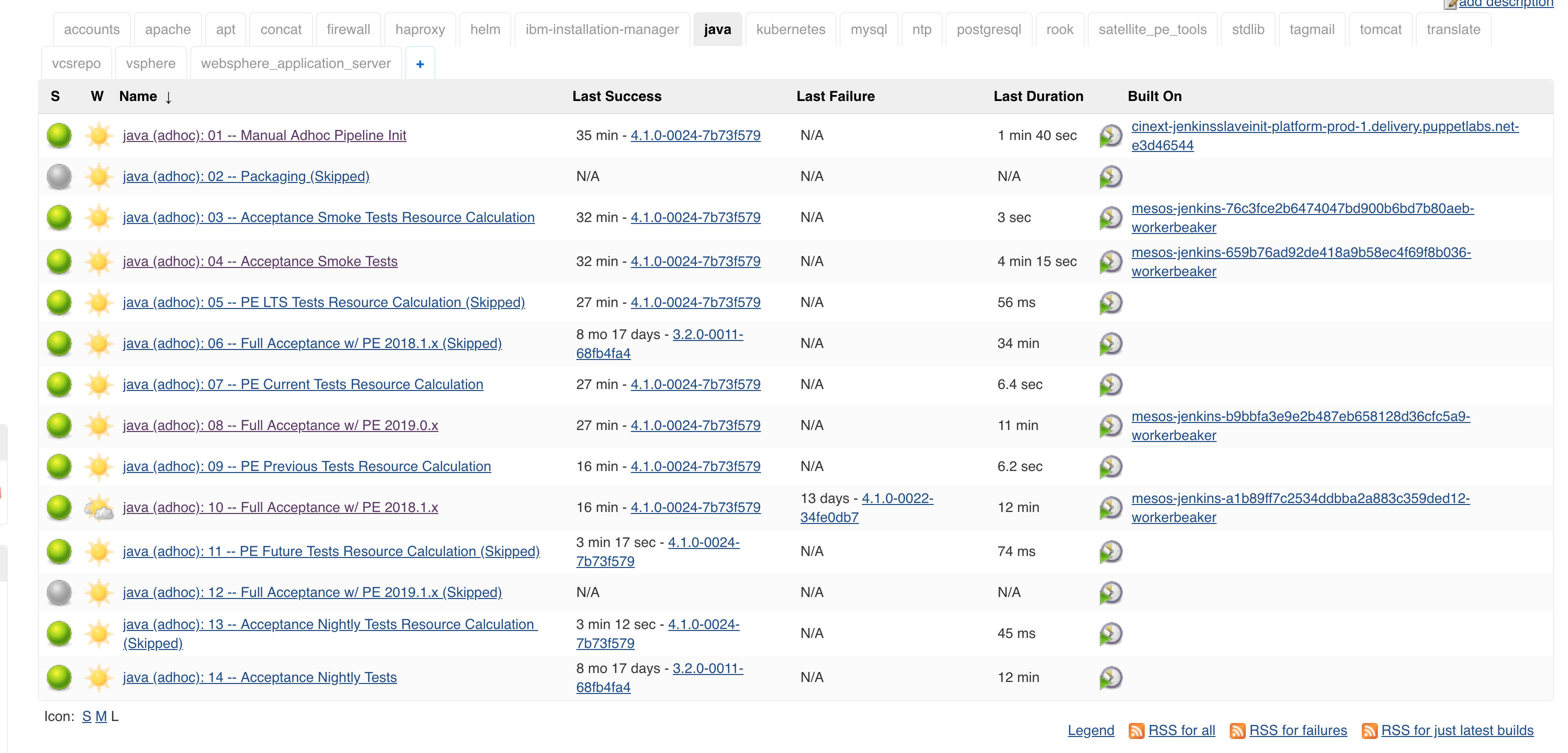
Task: Switch icon size to small S
Action: (x=87, y=716)
